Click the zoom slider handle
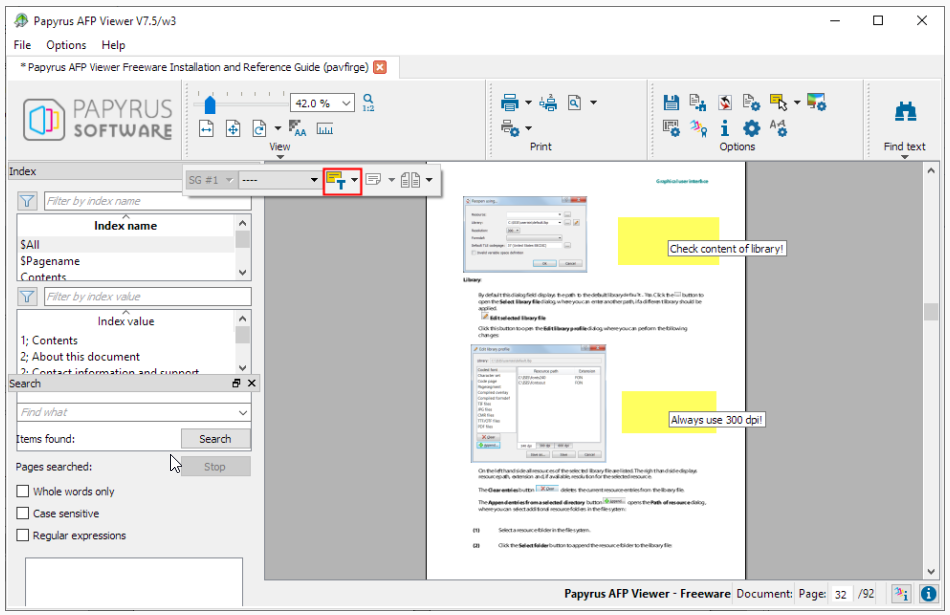The width and height of the screenshot is (950, 615). (x=210, y=105)
